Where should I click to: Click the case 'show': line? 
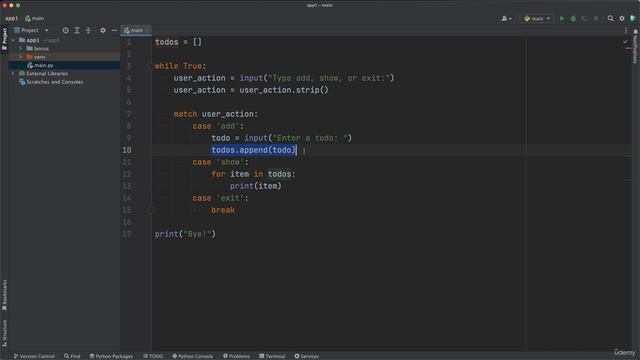coord(220,162)
